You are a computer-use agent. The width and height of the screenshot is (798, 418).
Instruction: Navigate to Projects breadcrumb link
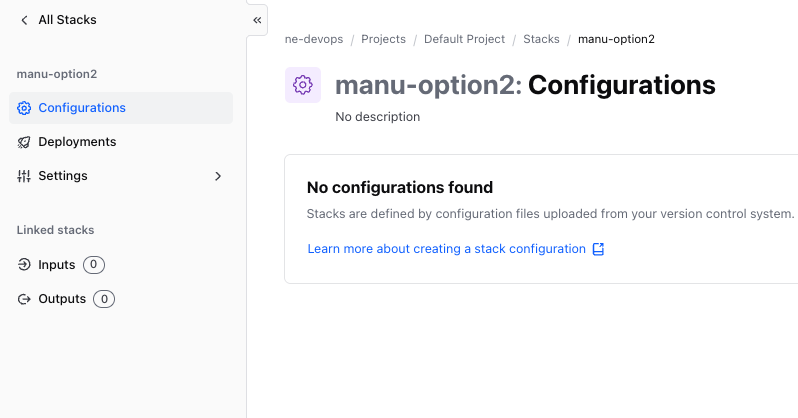click(383, 39)
